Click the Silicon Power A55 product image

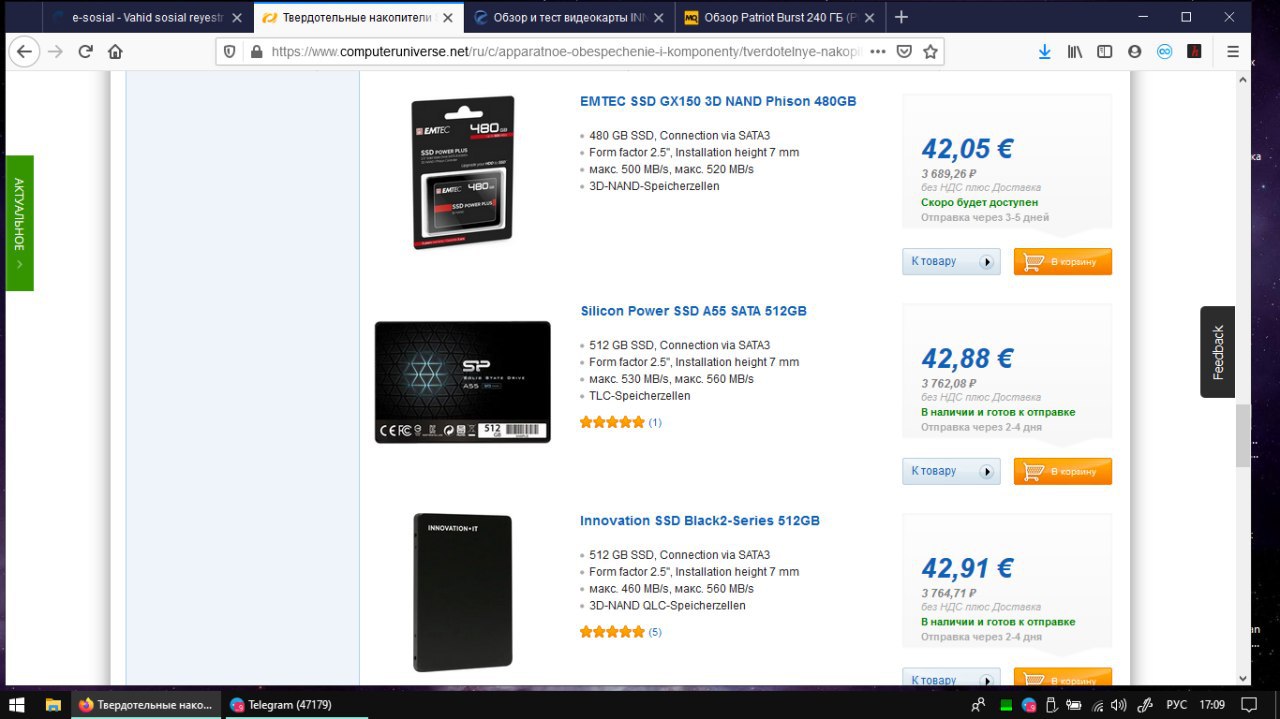tap(463, 382)
